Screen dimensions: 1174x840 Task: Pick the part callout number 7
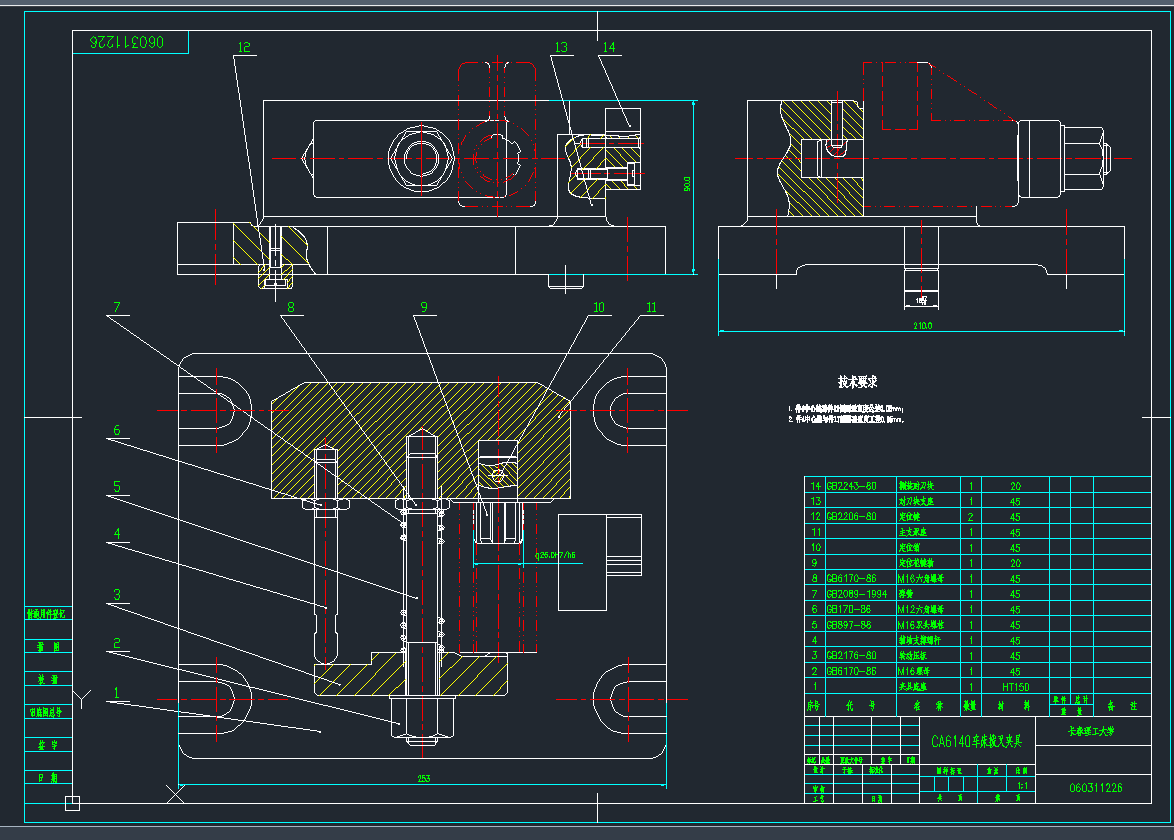click(116, 307)
